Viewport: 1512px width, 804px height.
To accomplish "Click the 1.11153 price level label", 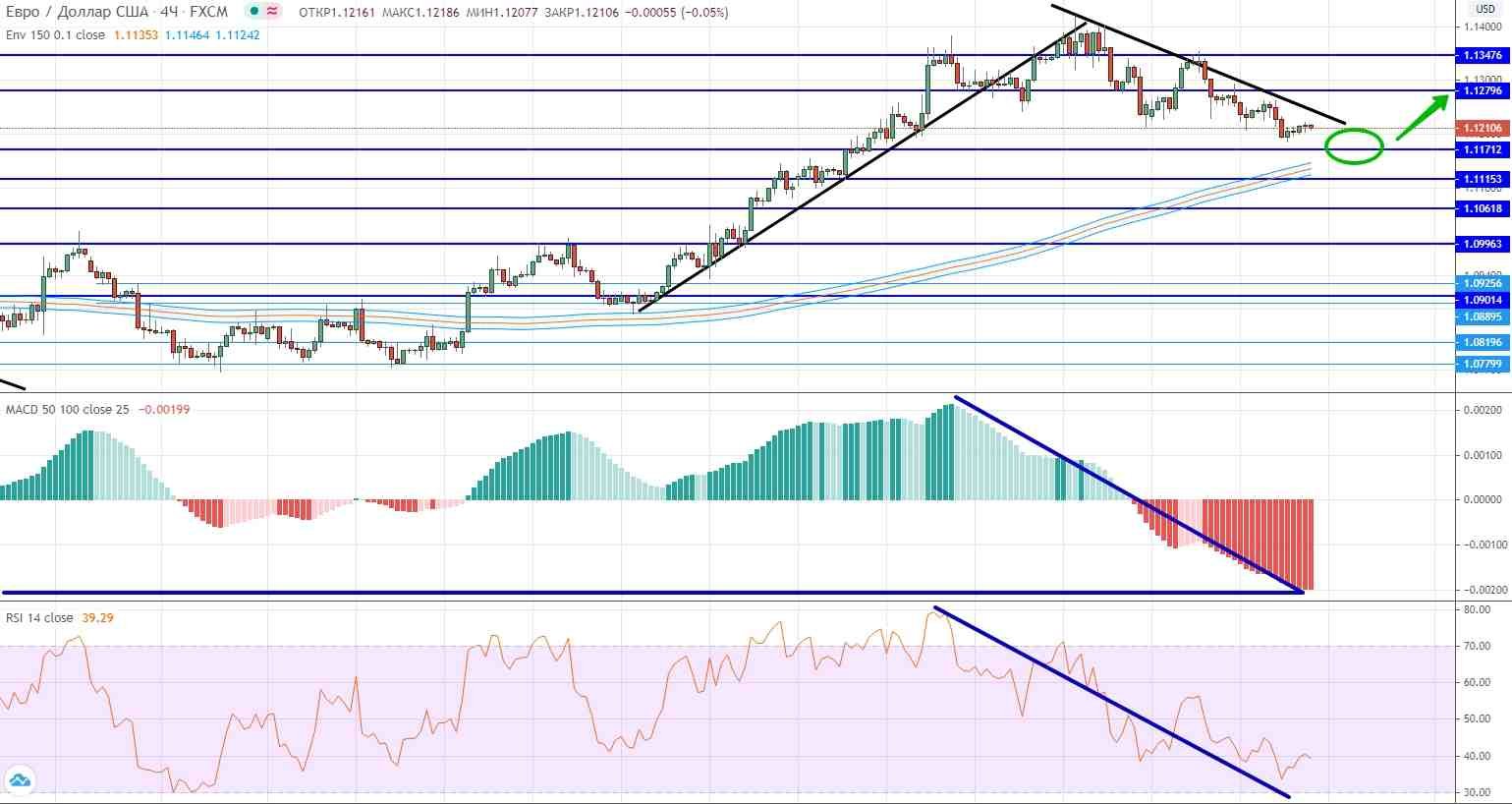I will (x=1483, y=179).
